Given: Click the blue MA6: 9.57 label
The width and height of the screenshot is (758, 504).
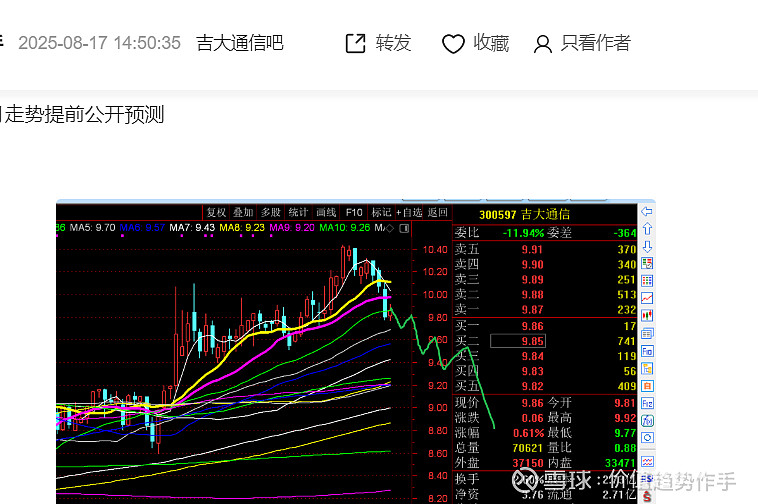Looking at the screenshot, I should (142, 228).
